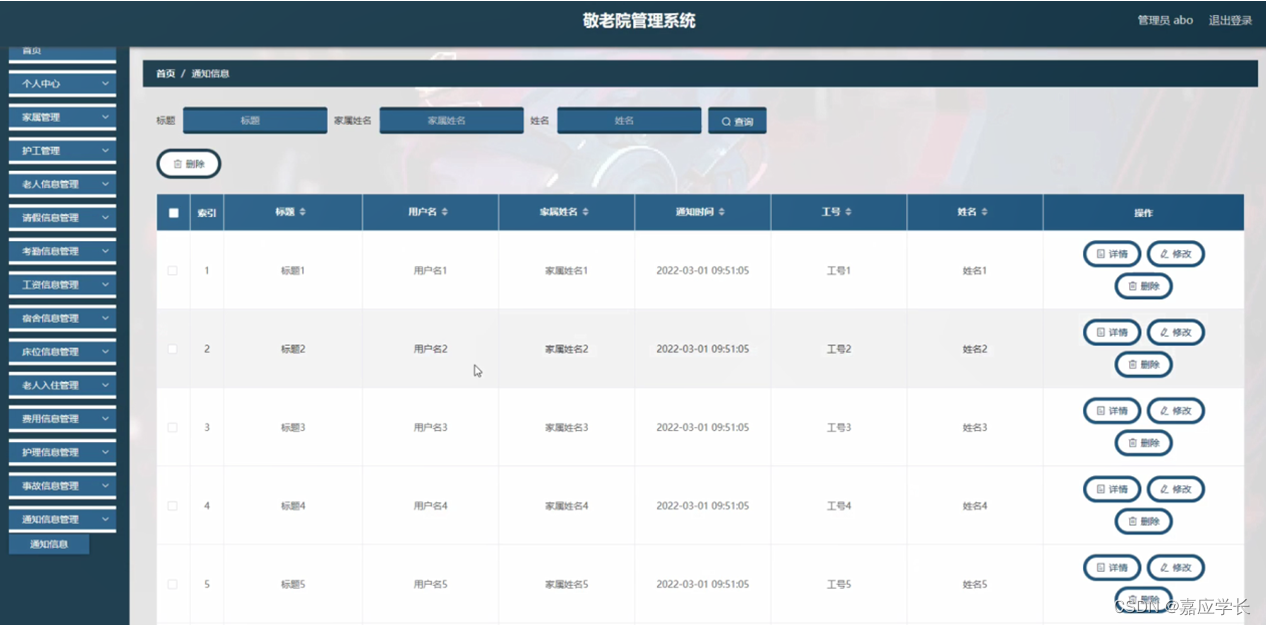Expand the 老人入住管理 sidebar menu
1266x625 pixels.
(63, 385)
